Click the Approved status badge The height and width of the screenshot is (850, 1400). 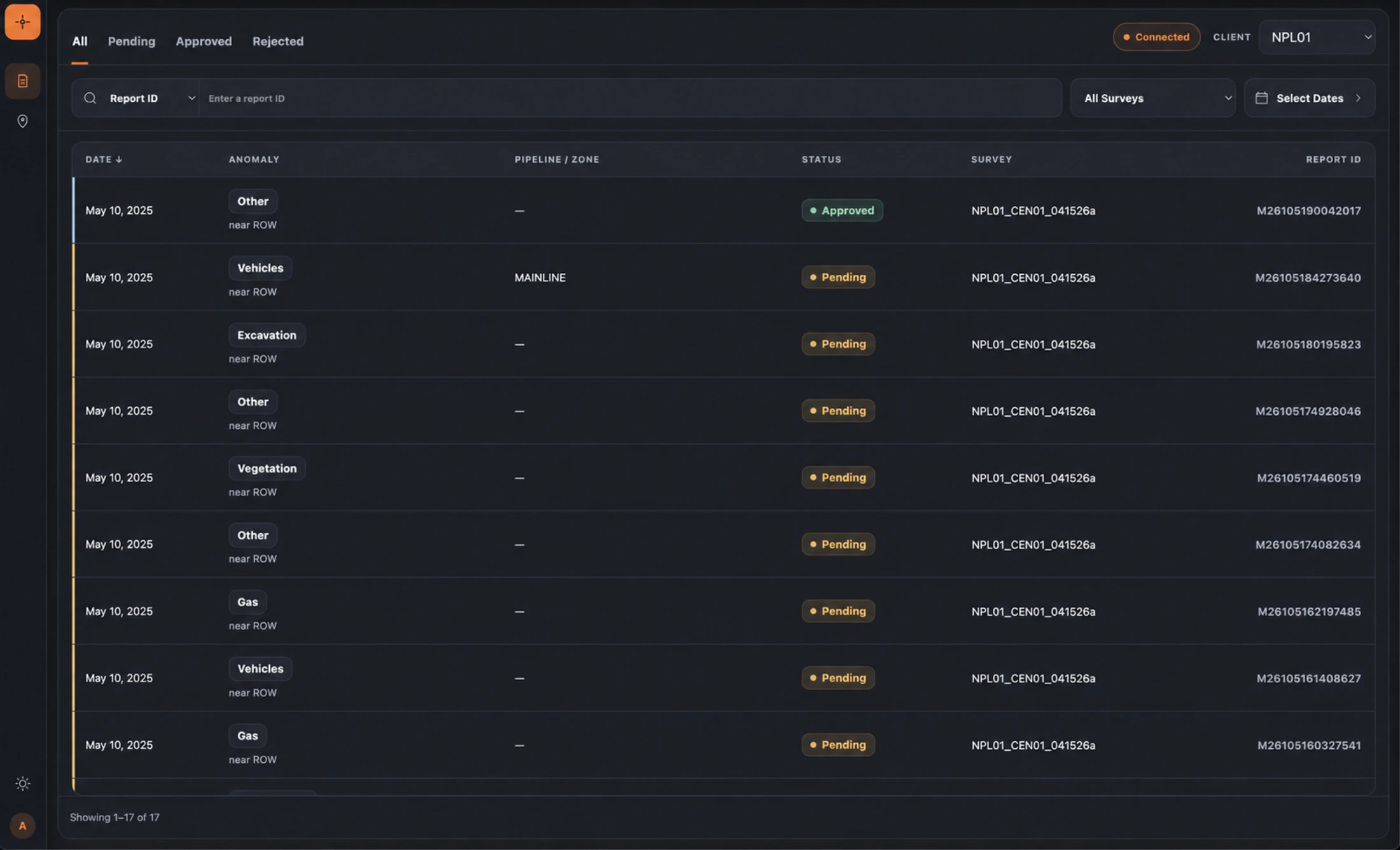pos(842,210)
